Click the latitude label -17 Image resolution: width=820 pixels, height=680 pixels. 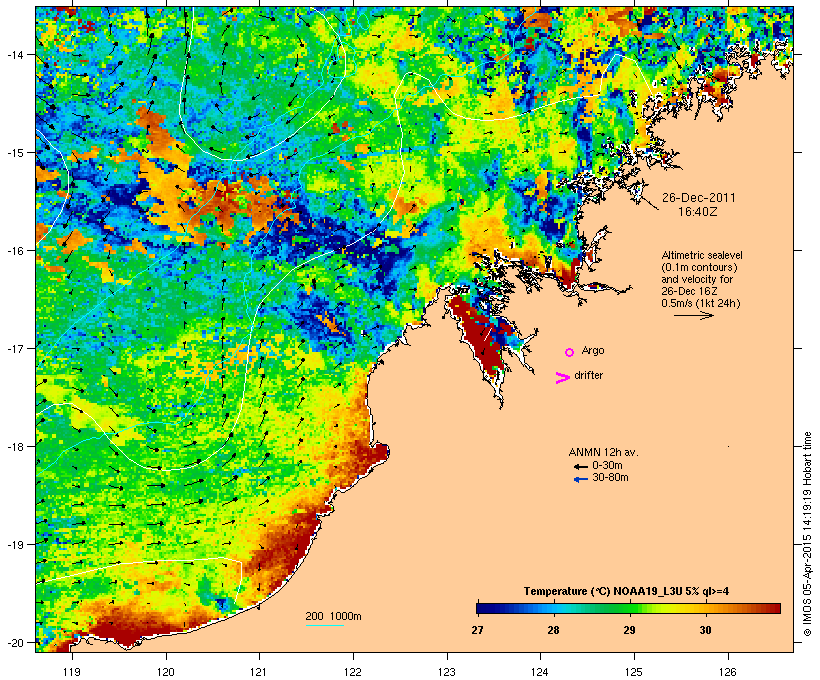pyautogui.click(x=14, y=348)
